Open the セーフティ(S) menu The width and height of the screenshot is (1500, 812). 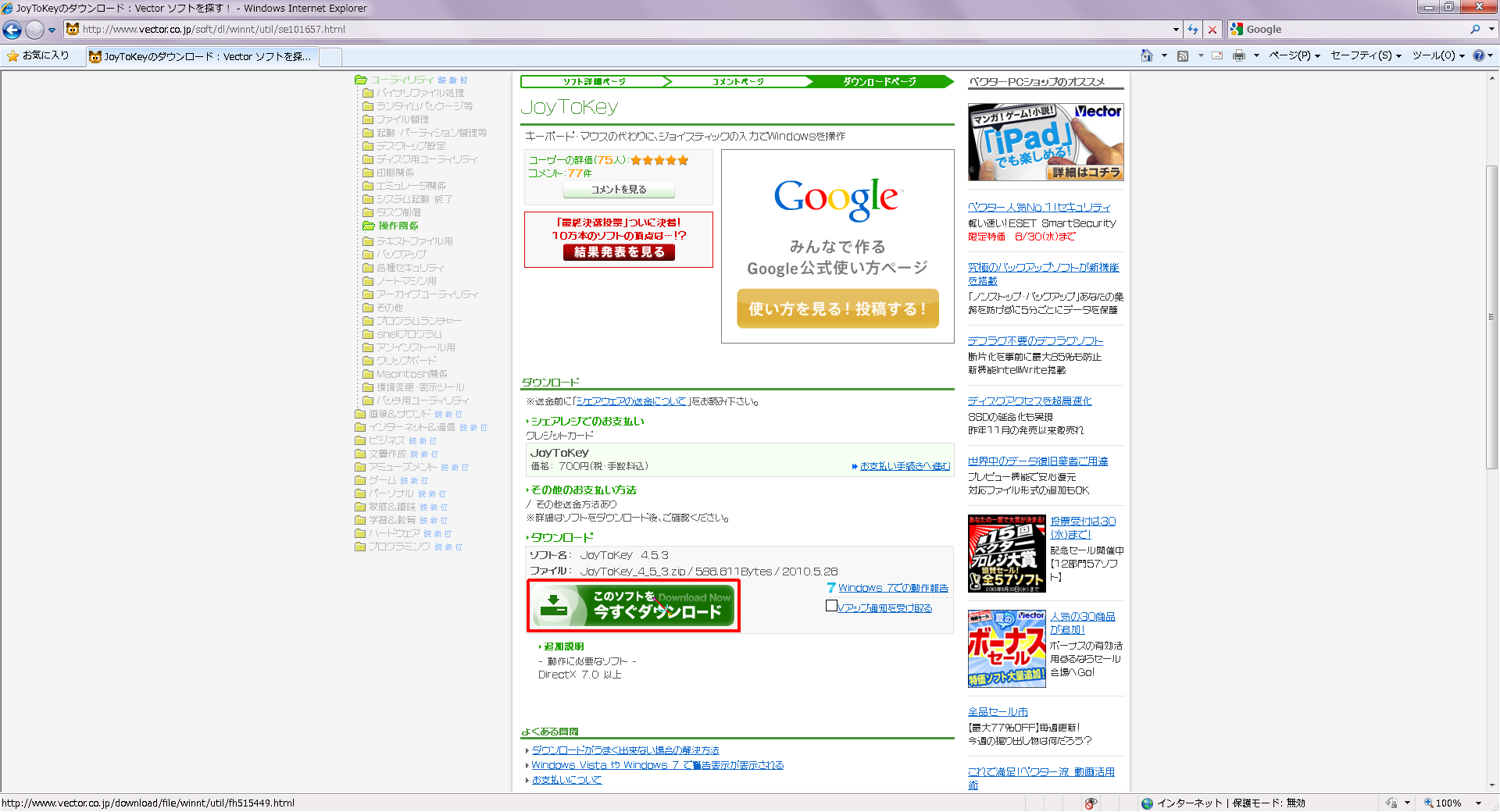coord(1366,55)
